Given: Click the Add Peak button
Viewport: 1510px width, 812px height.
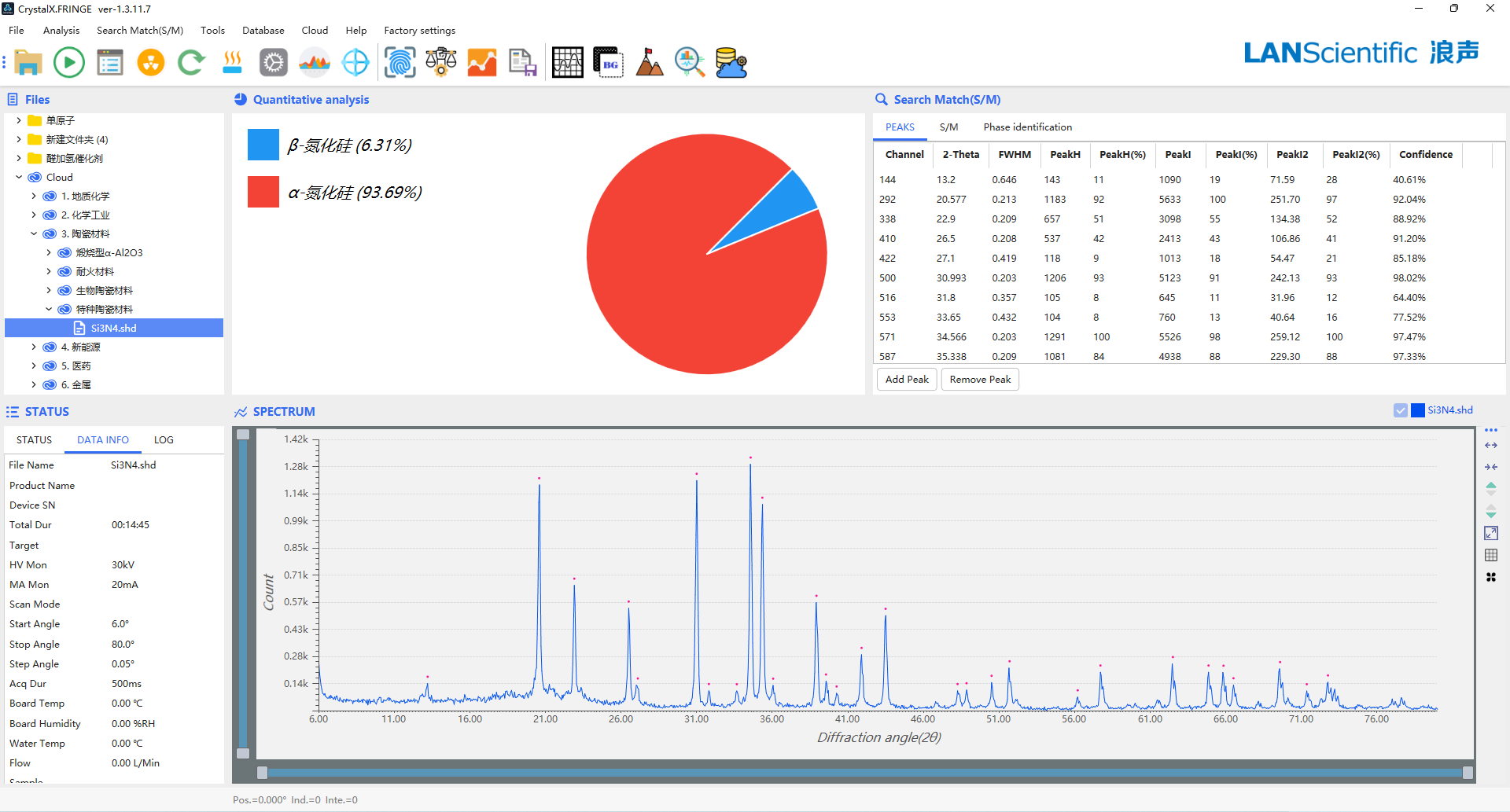Looking at the screenshot, I should (x=907, y=380).
